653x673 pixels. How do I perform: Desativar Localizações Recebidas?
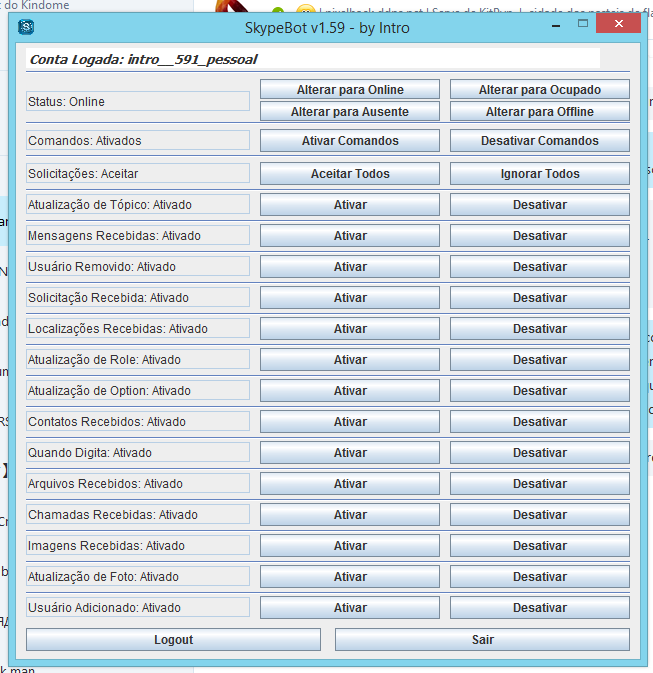click(x=540, y=328)
